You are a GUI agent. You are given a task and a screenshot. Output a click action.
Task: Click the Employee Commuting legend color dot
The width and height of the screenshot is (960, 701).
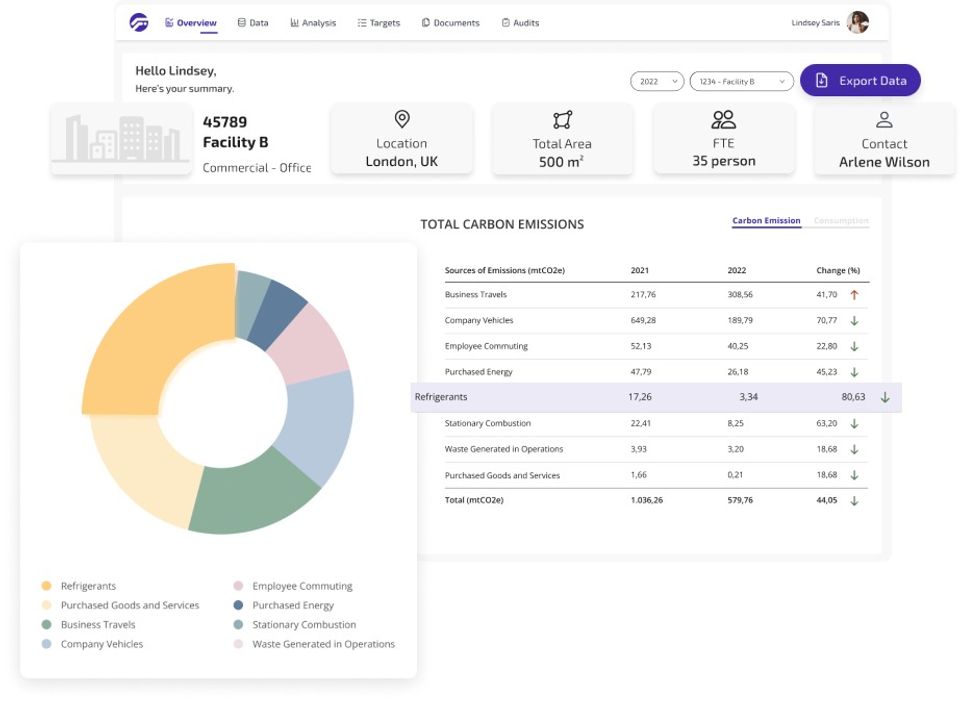(238, 586)
